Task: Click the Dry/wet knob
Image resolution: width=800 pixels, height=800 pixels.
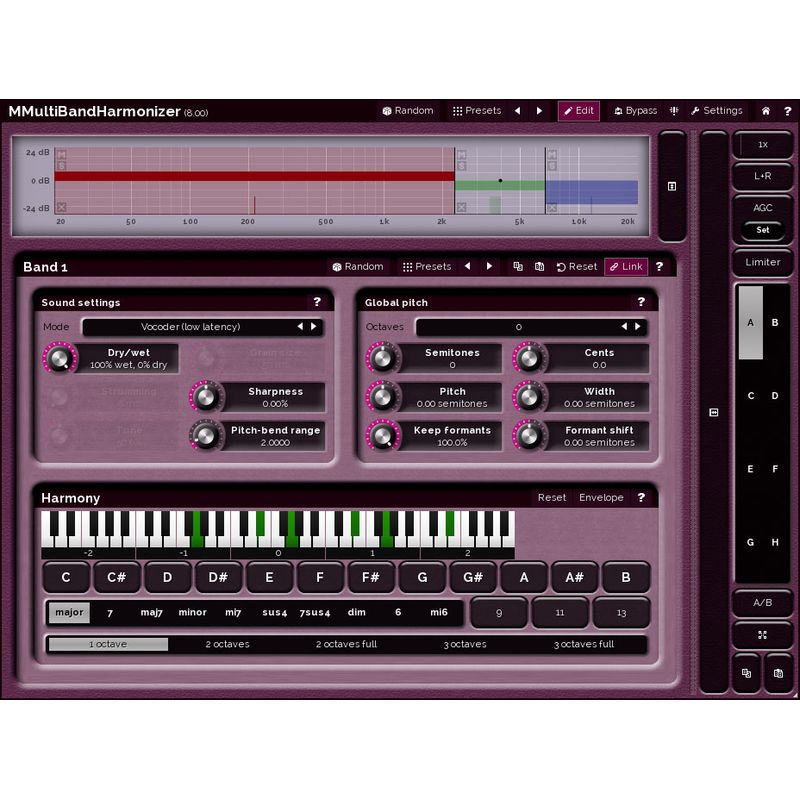Action: tap(60, 358)
